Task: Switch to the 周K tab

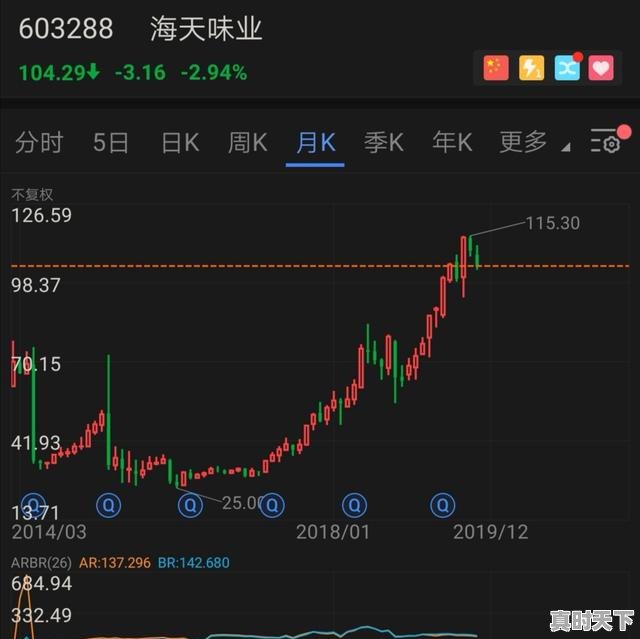Action: coord(247,142)
